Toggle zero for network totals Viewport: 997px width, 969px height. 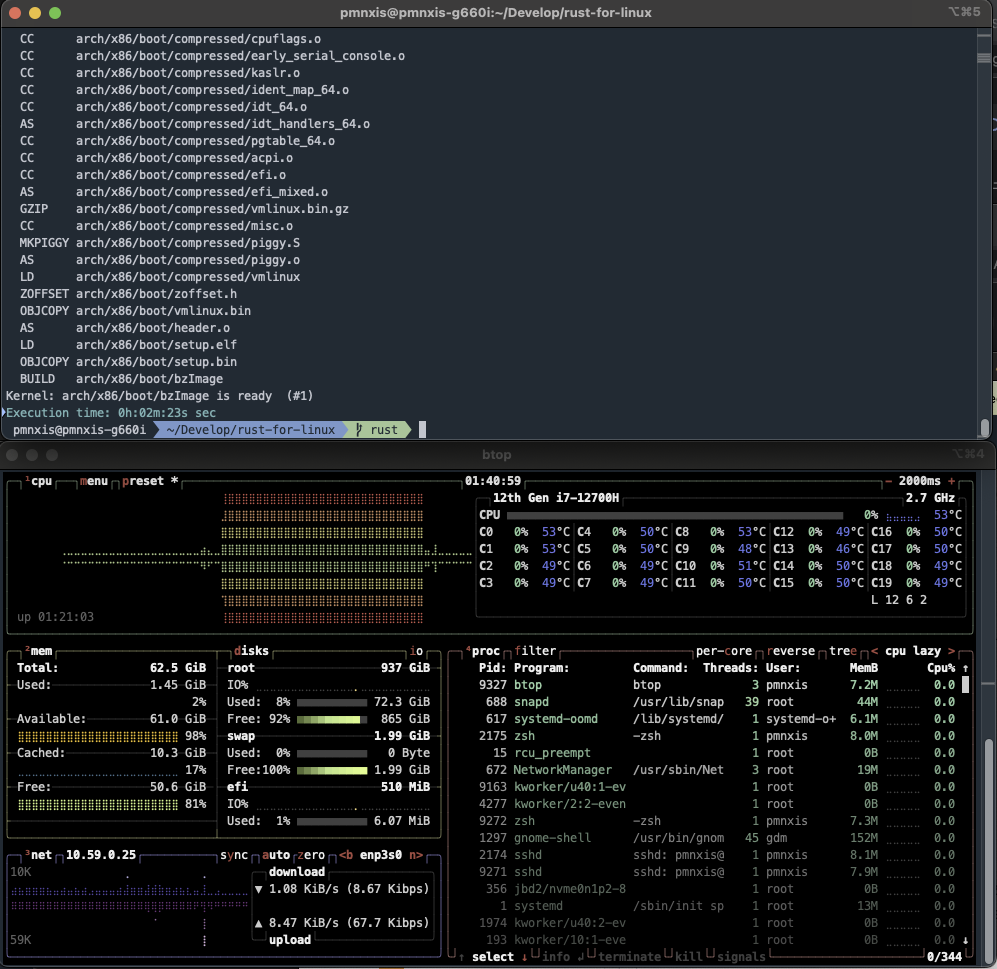pos(311,855)
